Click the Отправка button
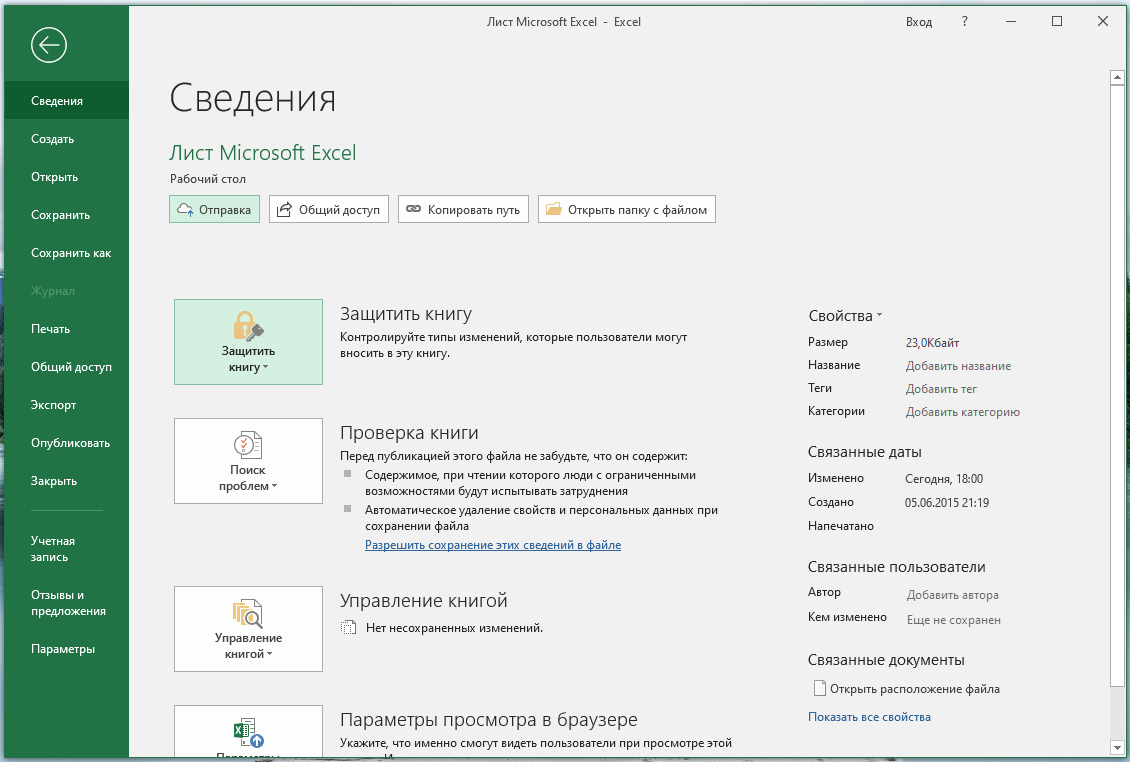Screen dimensions: 1130x762 [x=215, y=209]
